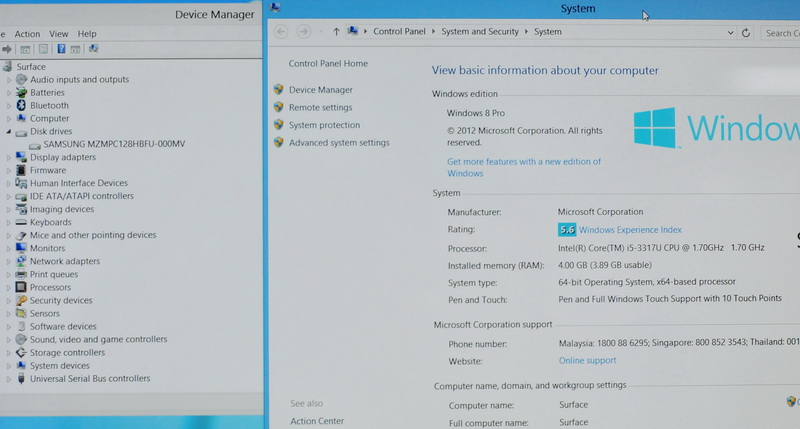Select the SAMSUNG MZMPC128HBFU-000MV disk drive
The width and height of the screenshot is (800, 429).
click(x=114, y=144)
